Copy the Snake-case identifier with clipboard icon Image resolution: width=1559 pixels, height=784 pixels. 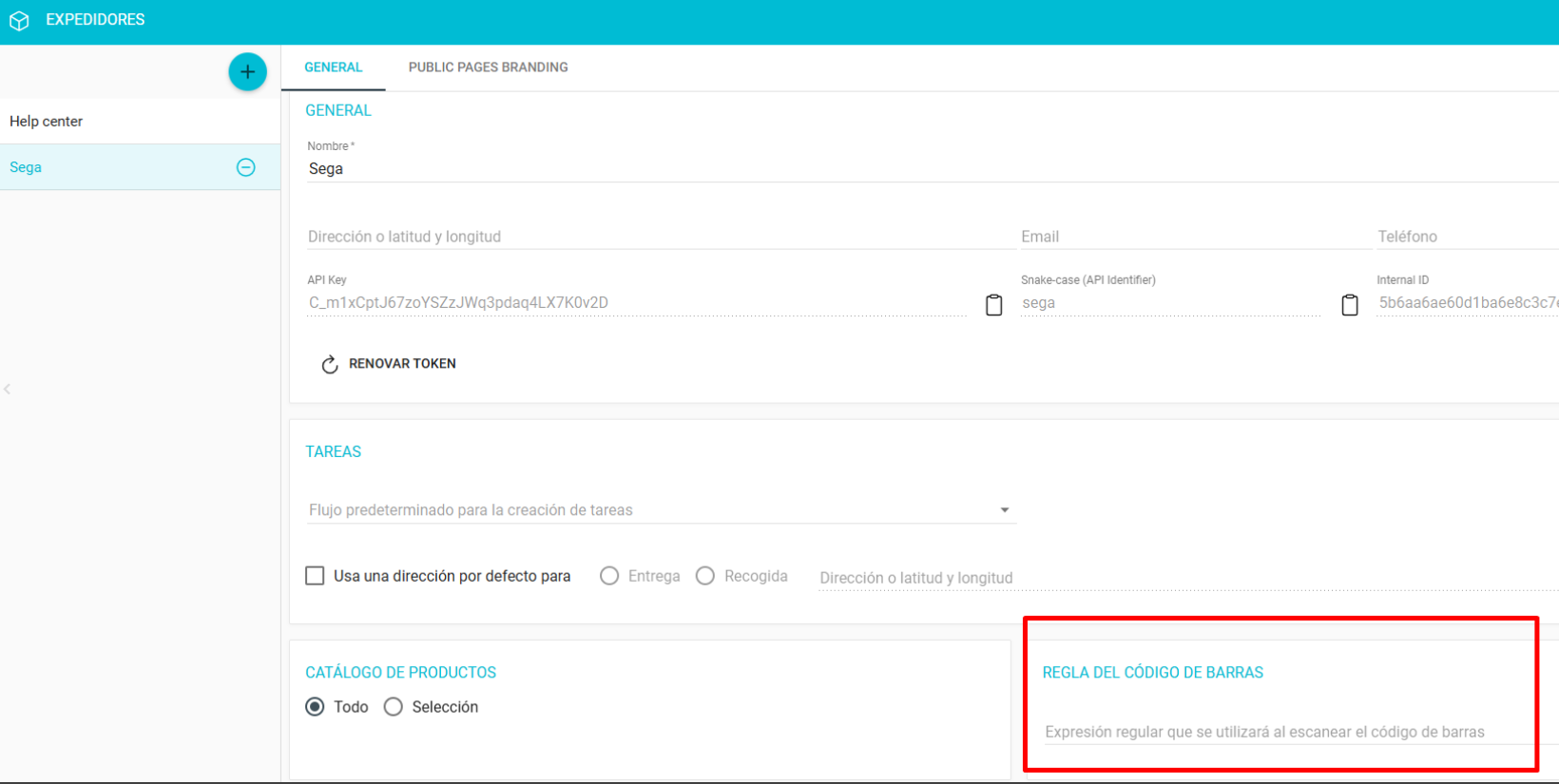(x=1349, y=304)
